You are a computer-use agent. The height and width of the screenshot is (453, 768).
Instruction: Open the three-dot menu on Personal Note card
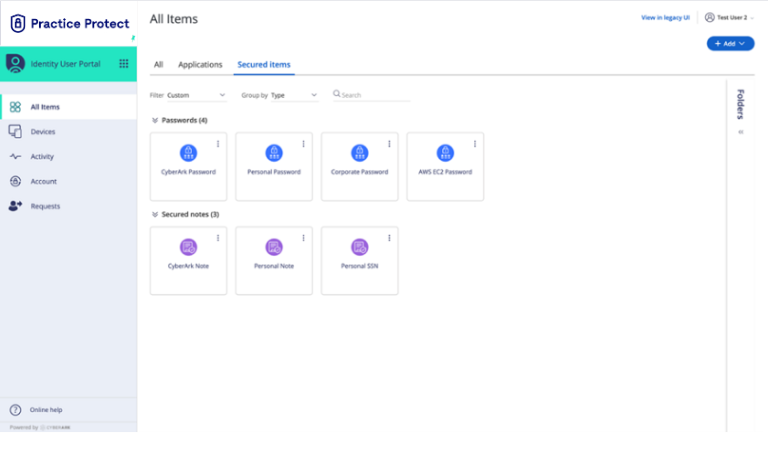click(304, 238)
